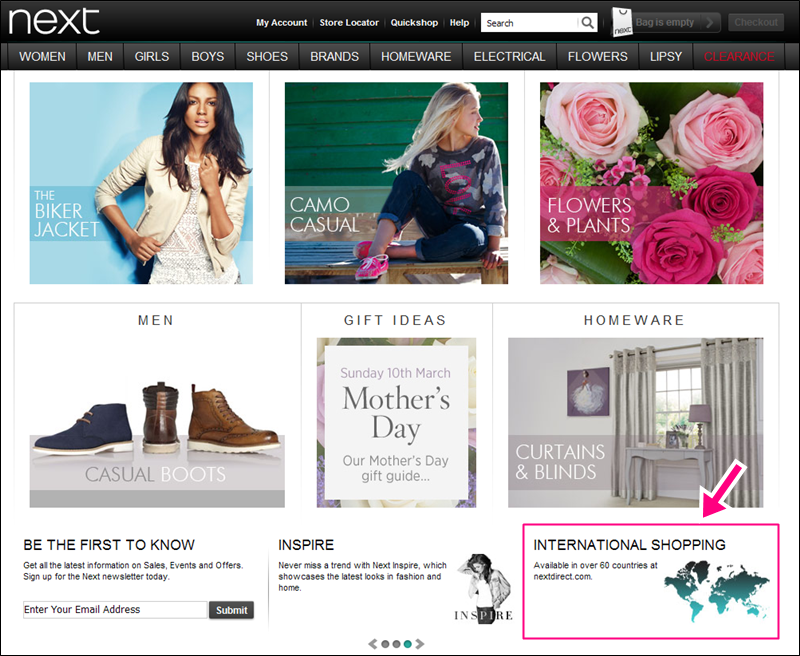The image size is (800, 656).
Task: Click the search magnifier icon
Action: (587, 22)
